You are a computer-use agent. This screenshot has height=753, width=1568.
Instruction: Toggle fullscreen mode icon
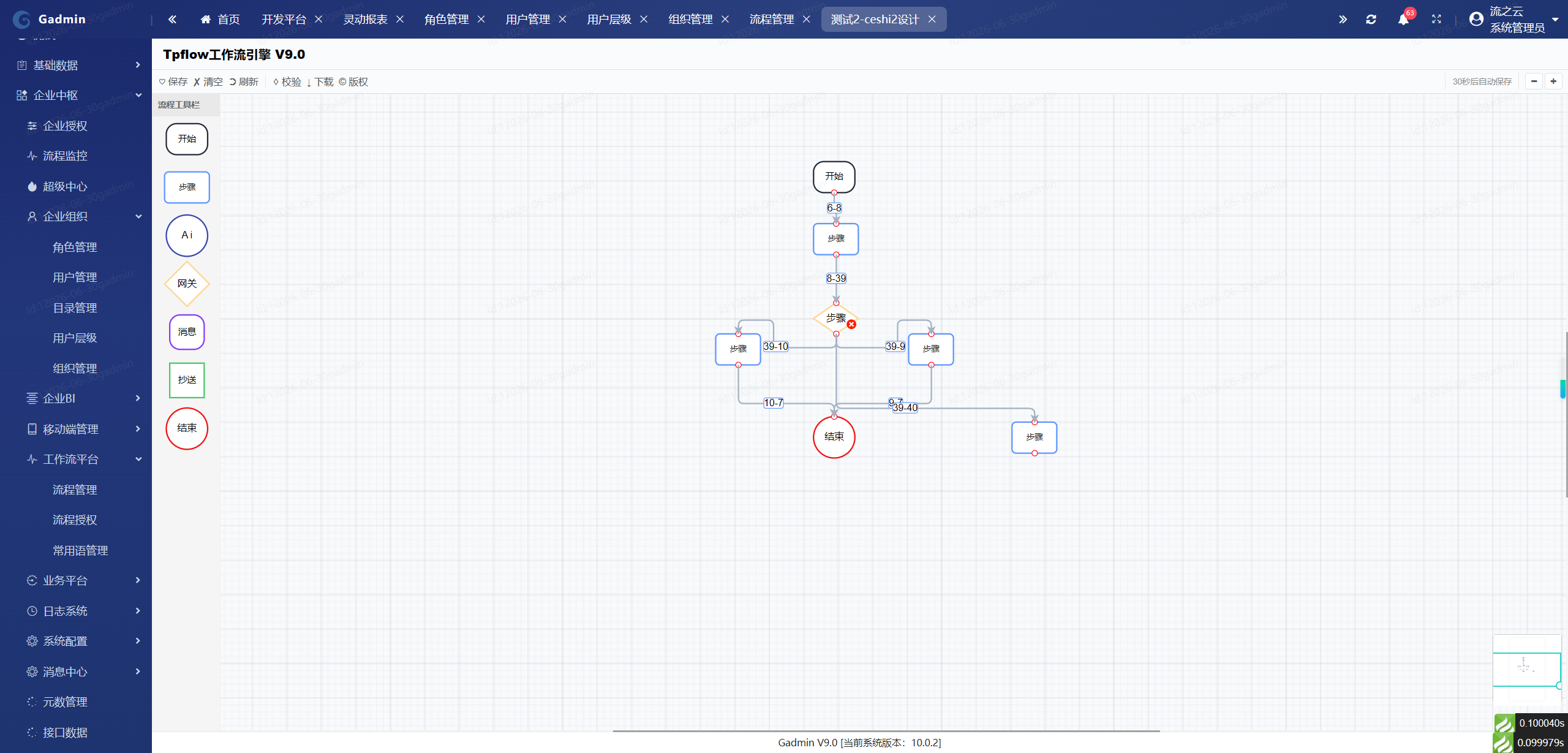click(x=1436, y=20)
